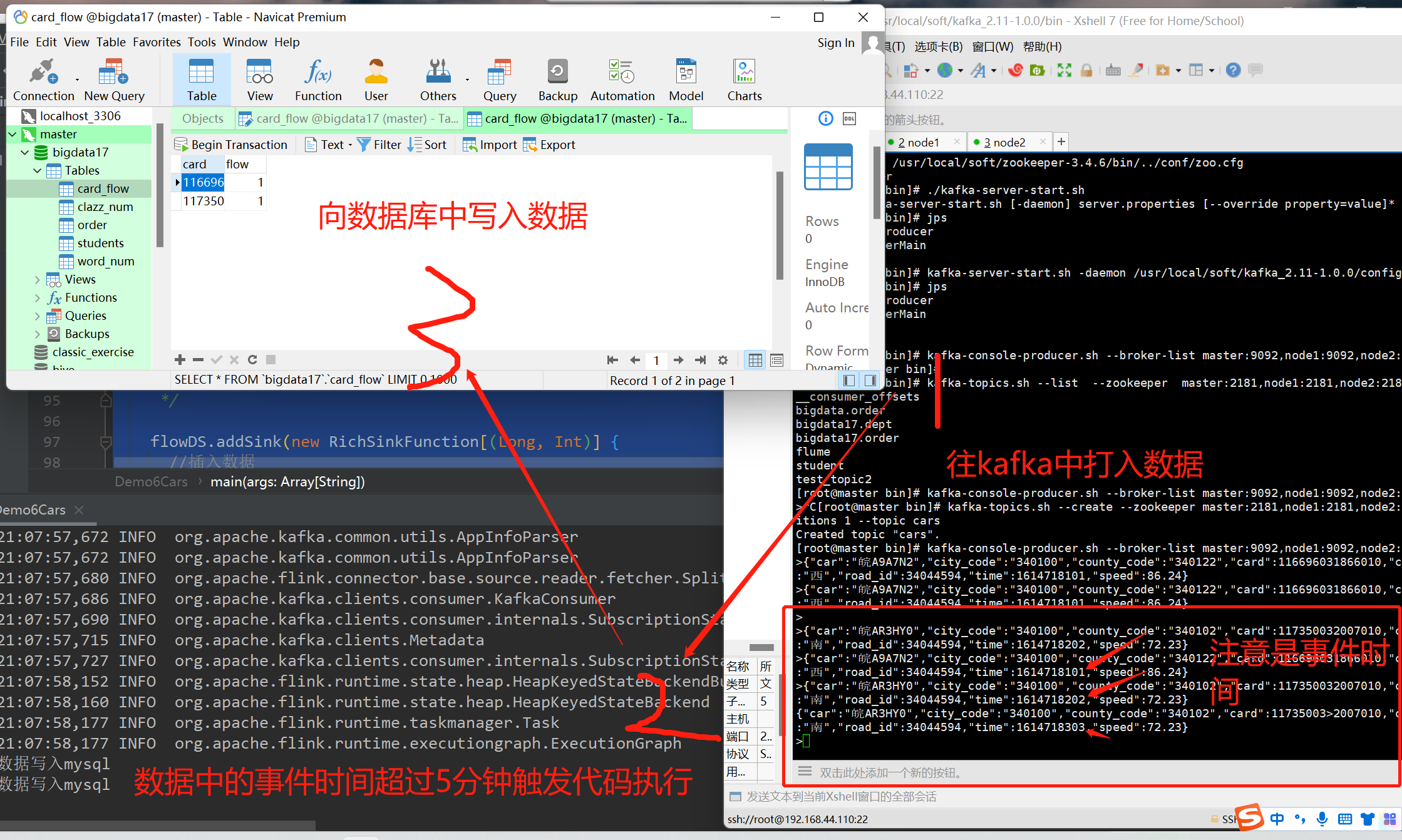Open the table information panel icon
This screenshot has width=1402, height=840.
click(826, 119)
